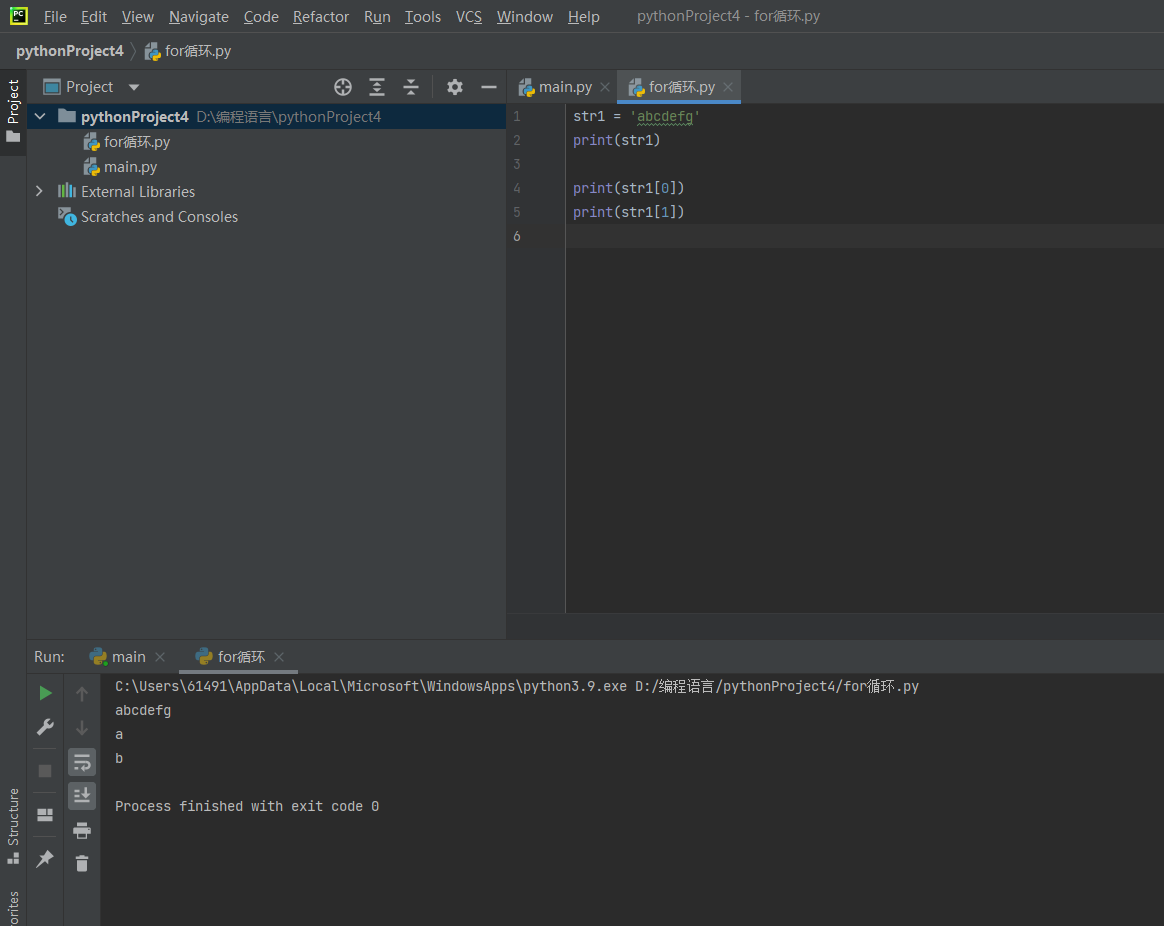Open the Structure tool window side tab
This screenshot has height=926, width=1164.
pyautogui.click(x=13, y=826)
